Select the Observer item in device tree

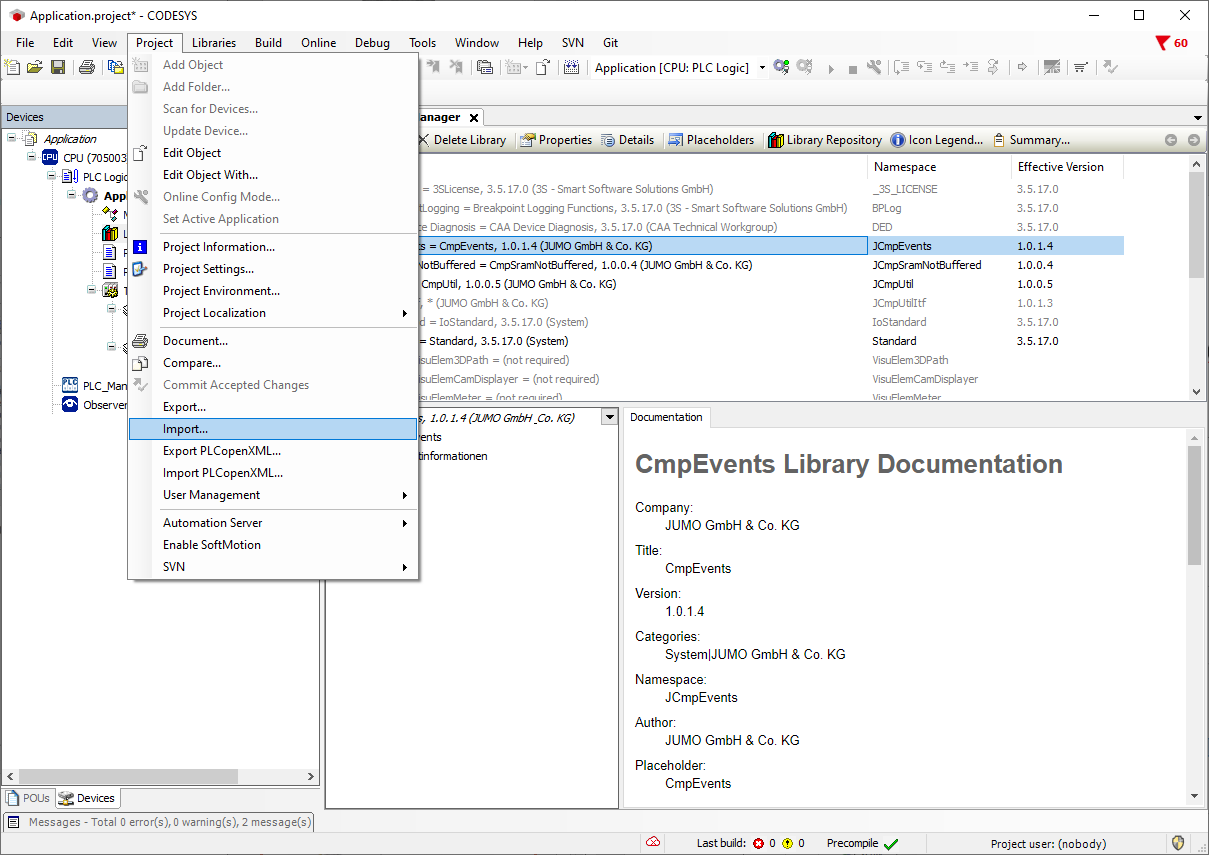(x=104, y=405)
